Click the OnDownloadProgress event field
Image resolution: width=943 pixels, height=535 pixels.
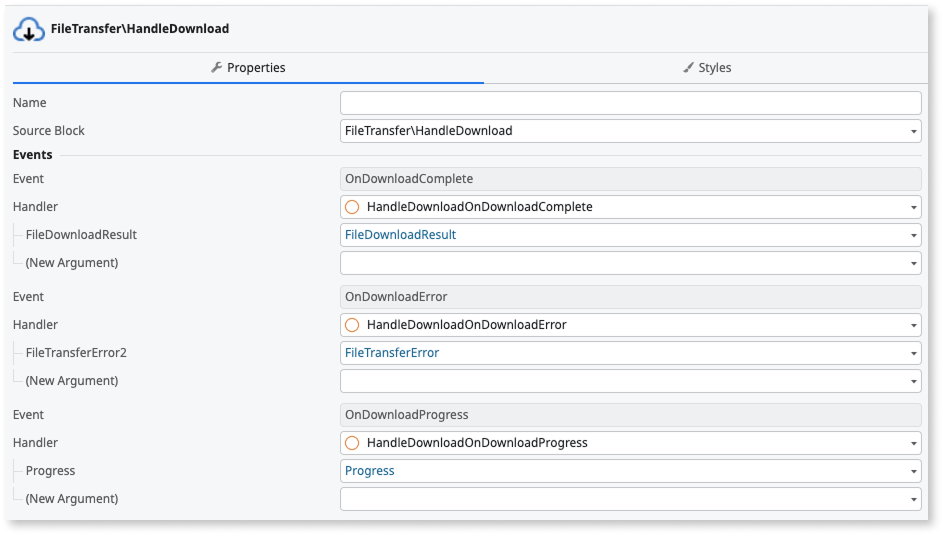[630, 415]
